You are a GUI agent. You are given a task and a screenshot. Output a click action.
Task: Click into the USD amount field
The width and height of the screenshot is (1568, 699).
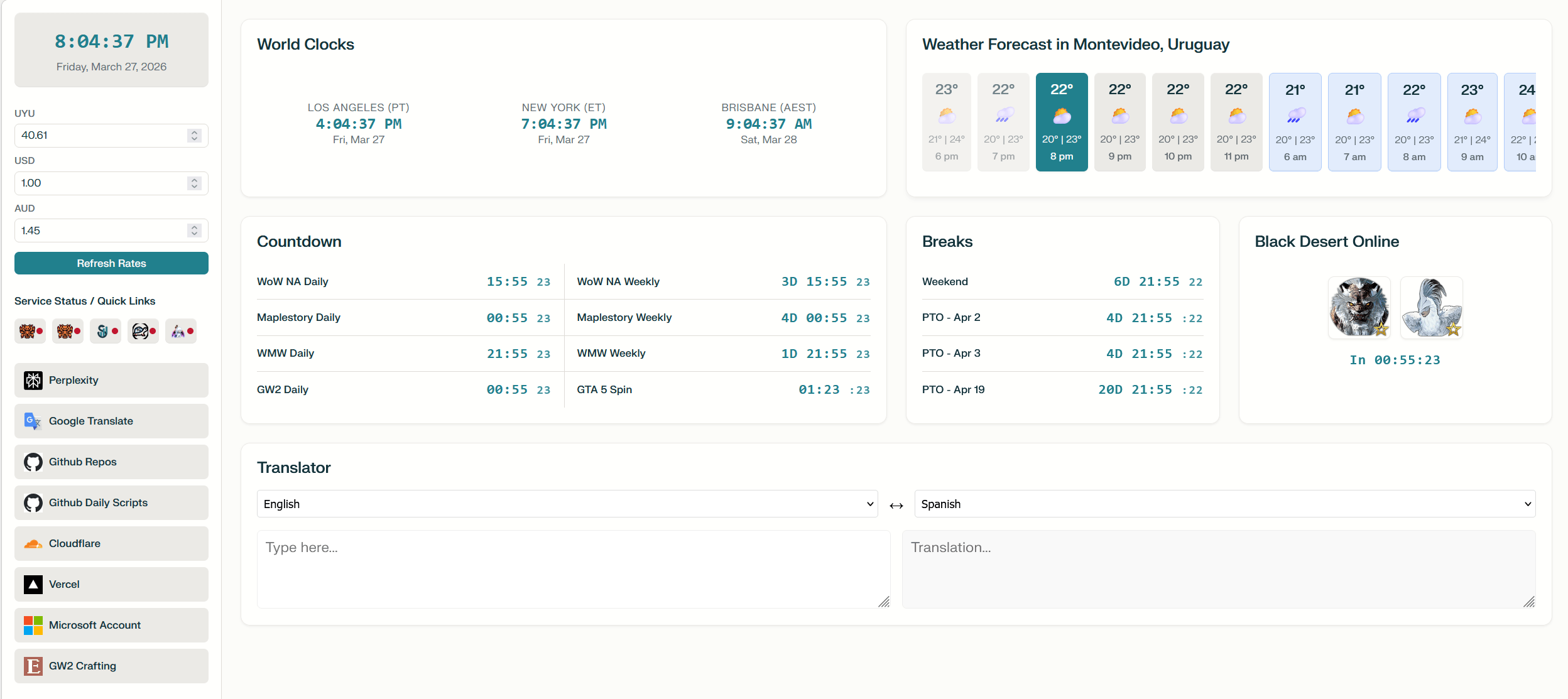[x=101, y=183]
